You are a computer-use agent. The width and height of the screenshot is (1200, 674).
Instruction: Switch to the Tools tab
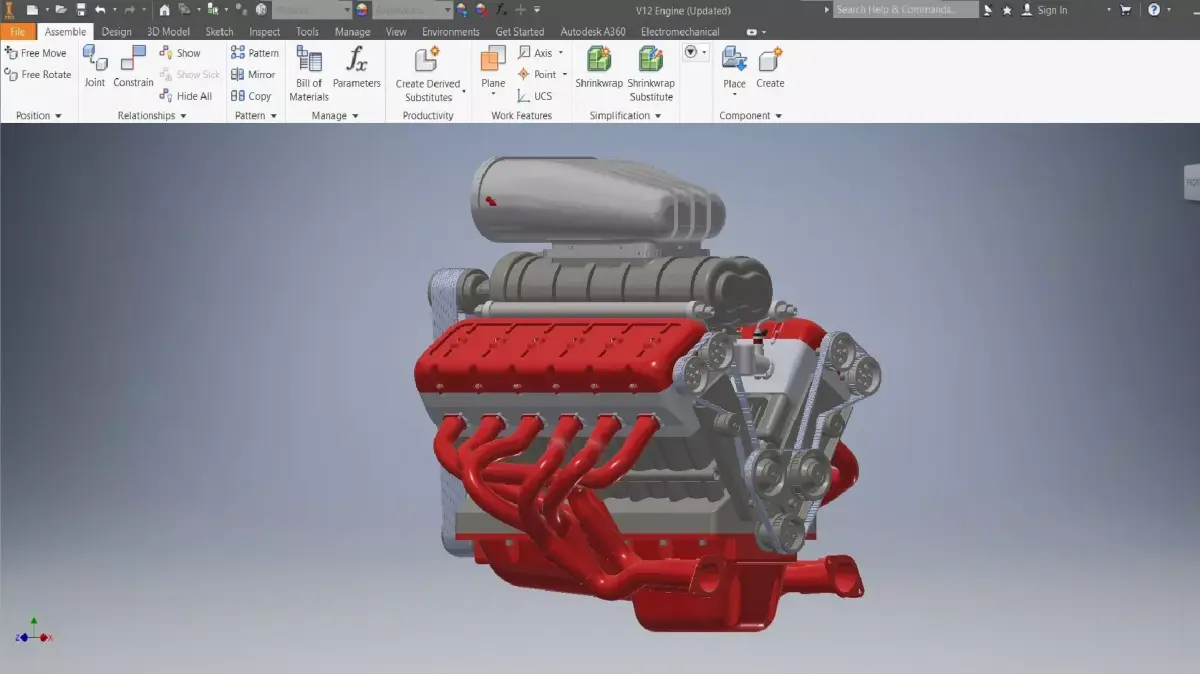pyautogui.click(x=308, y=32)
